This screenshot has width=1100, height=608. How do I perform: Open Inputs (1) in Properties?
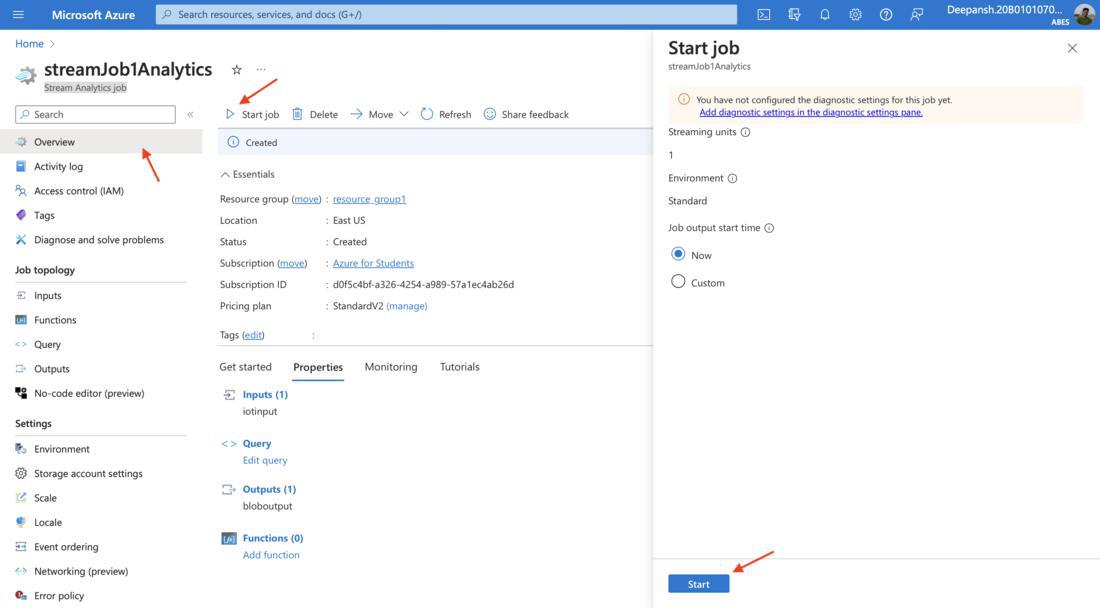click(x=265, y=394)
